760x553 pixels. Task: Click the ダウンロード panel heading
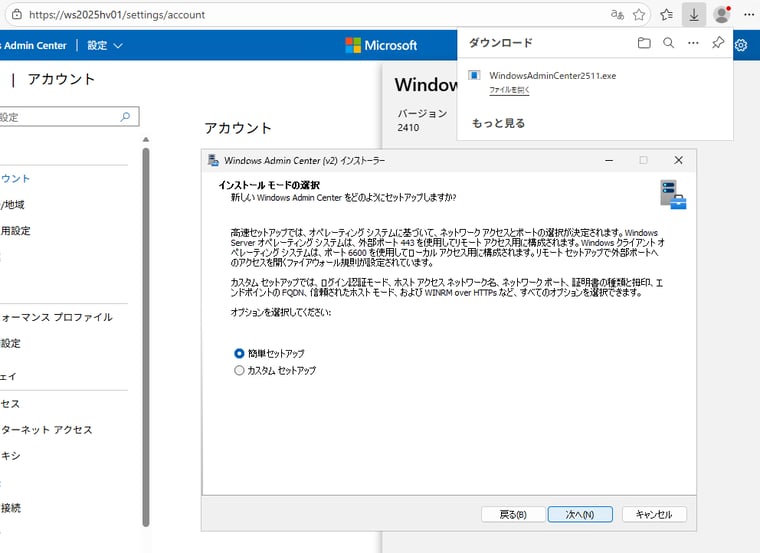pos(501,43)
